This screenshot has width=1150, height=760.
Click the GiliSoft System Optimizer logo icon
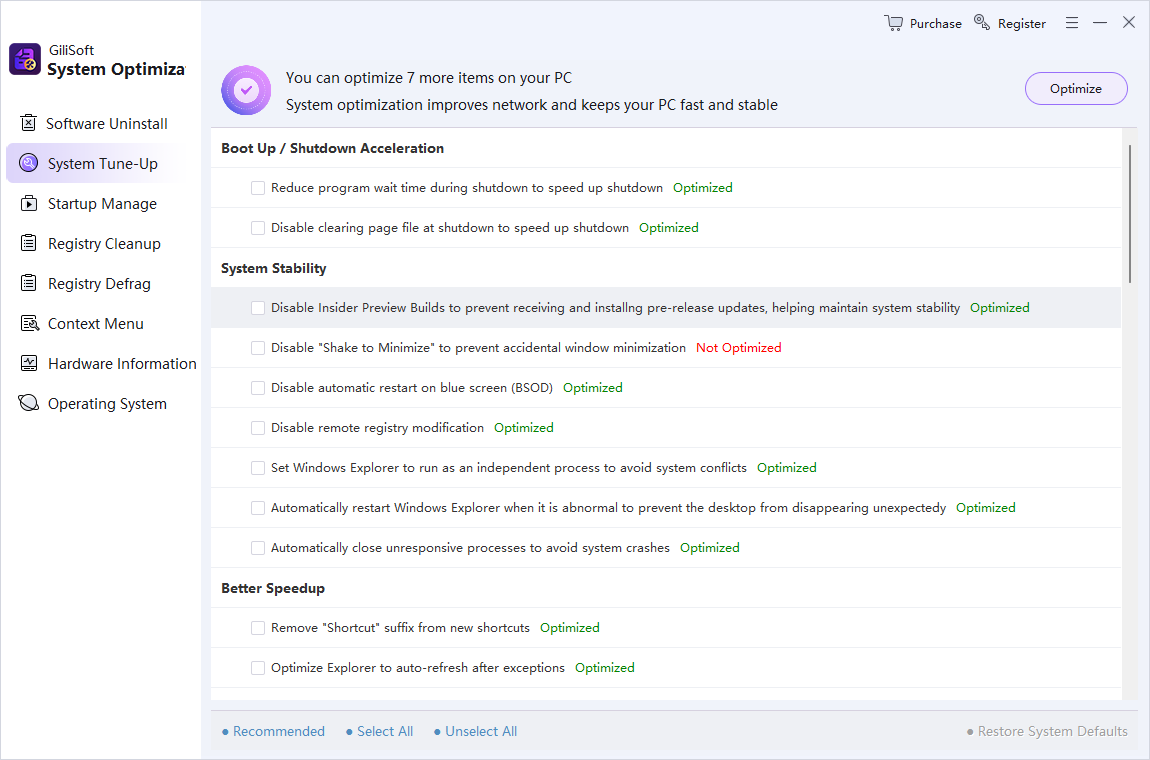(x=25, y=59)
